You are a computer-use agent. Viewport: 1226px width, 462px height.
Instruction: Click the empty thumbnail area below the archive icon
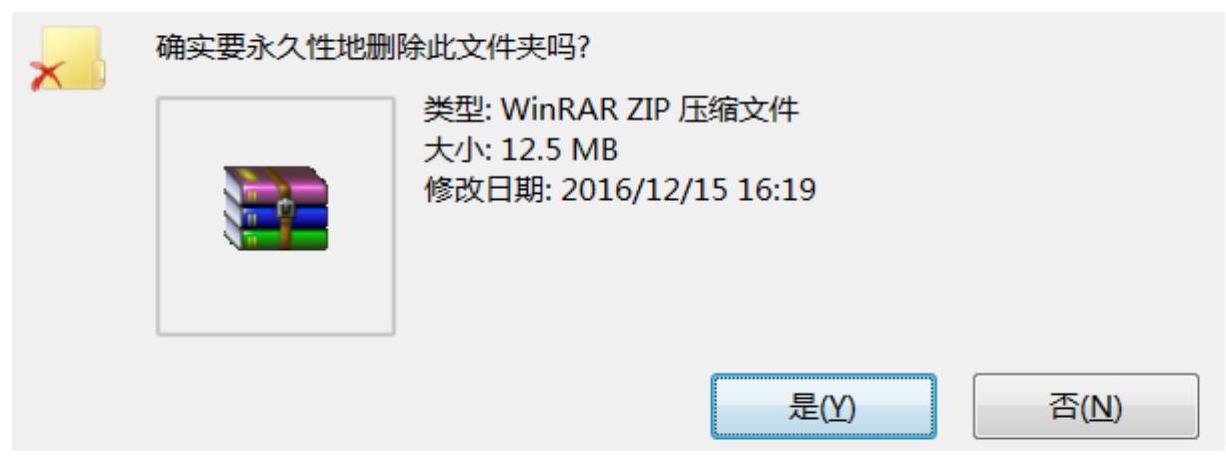[x=276, y=292]
